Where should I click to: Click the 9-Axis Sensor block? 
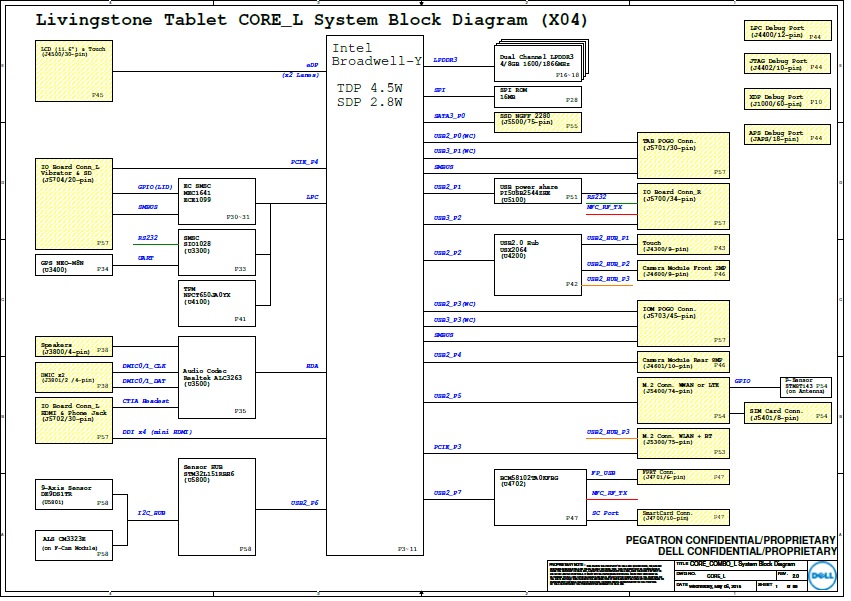74,495
